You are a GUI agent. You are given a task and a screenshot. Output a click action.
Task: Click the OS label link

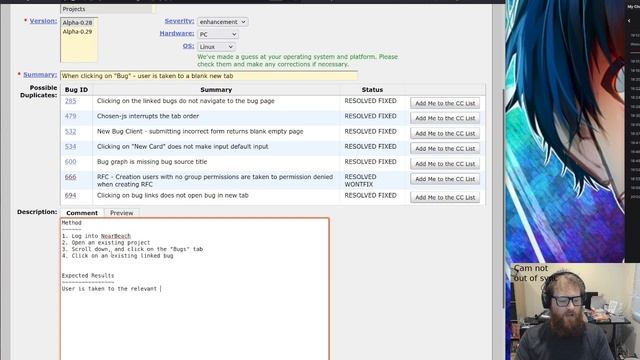point(188,46)
